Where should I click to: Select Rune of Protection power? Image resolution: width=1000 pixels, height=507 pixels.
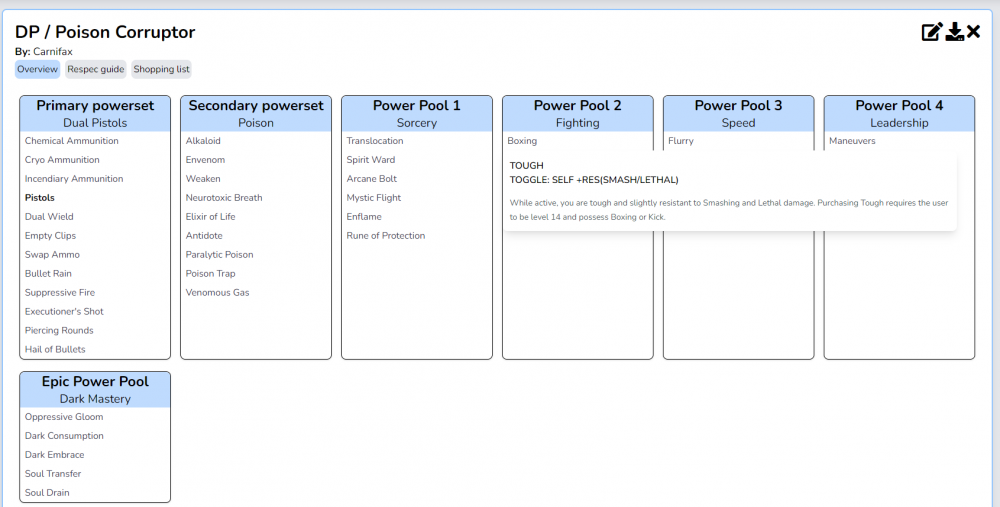[x=385, y=236]
